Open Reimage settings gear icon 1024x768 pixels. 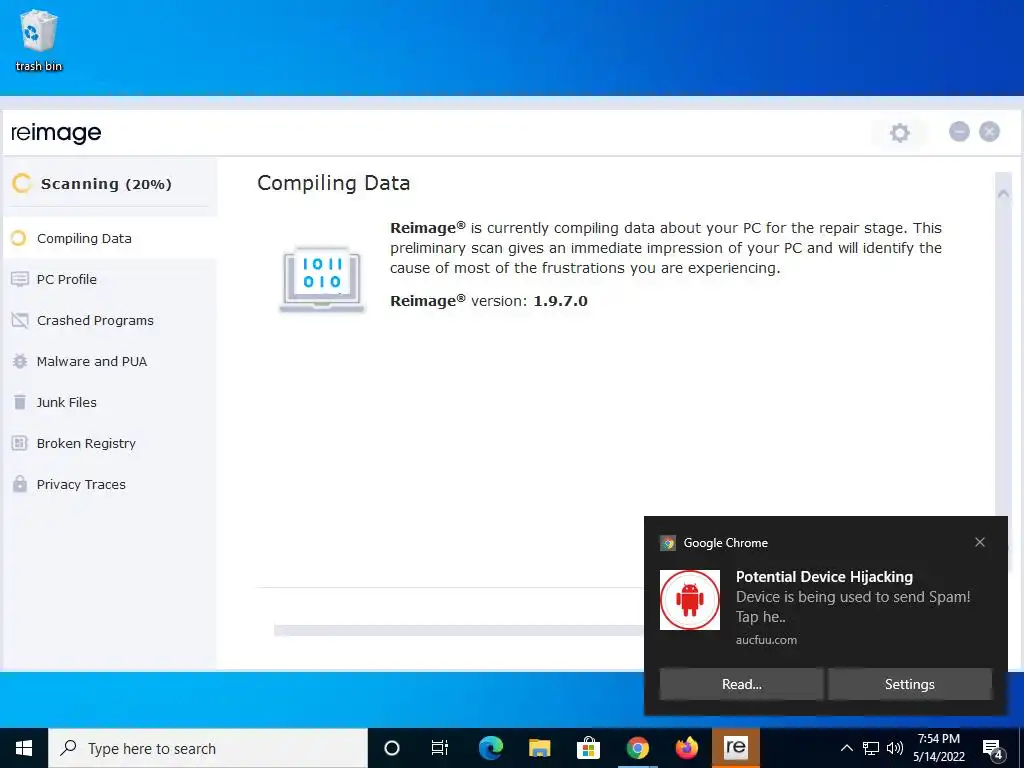899,133
